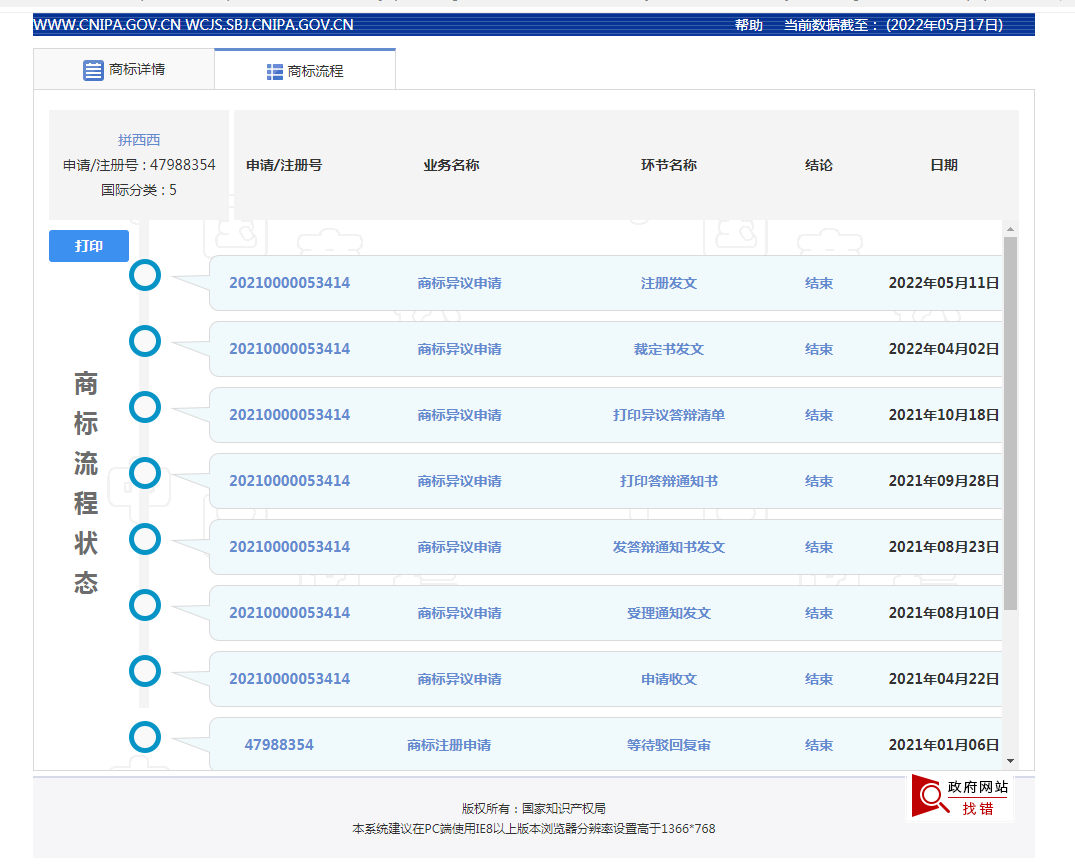Click timeline circle for 裁定书发文 step
1075x865 pixels.
(x=145, y=341)
